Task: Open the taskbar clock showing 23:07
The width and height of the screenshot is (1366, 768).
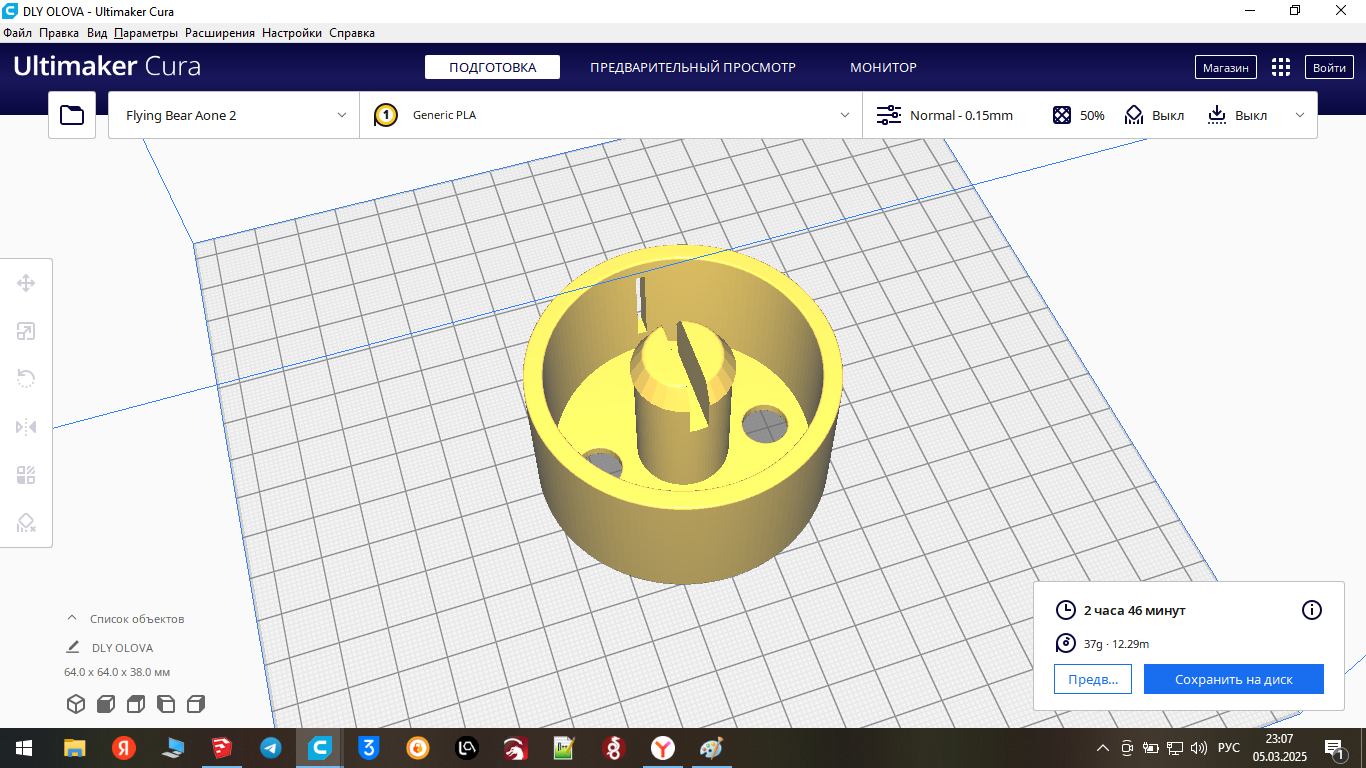Action: click(1279, 747)
